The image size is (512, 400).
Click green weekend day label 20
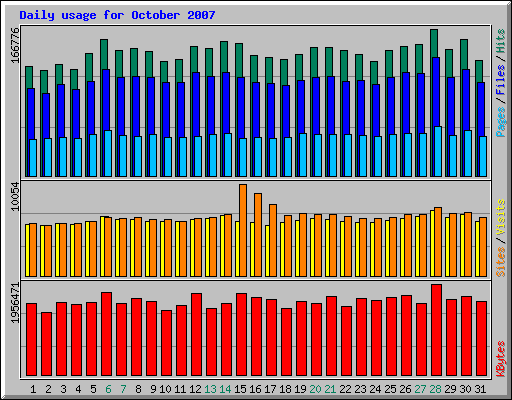point(315,389)
